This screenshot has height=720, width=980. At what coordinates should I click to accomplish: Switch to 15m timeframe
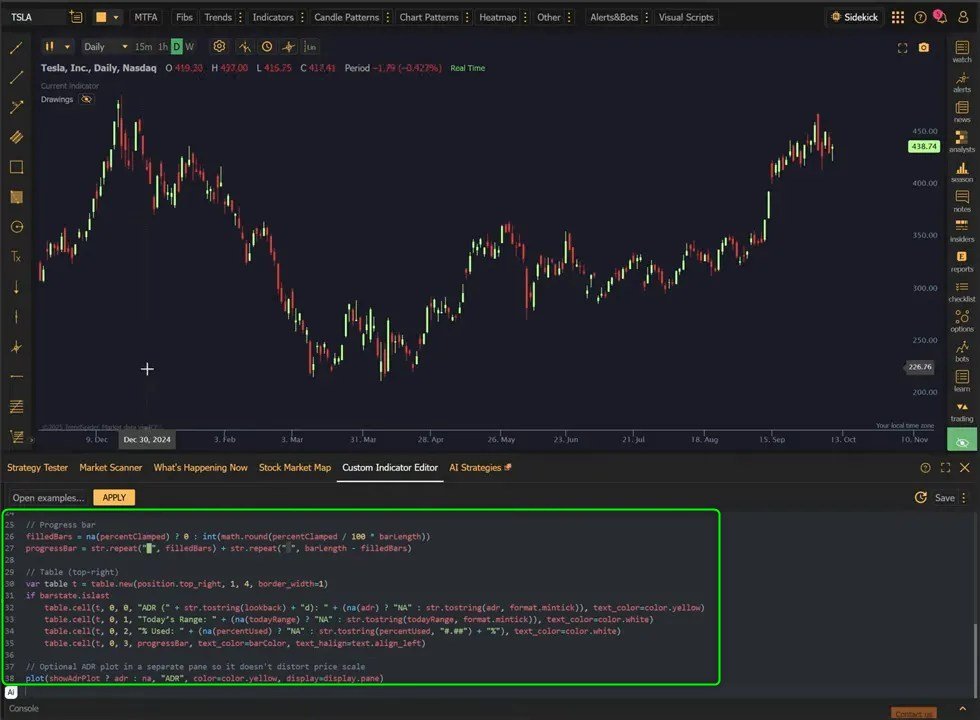click(143, 47)
